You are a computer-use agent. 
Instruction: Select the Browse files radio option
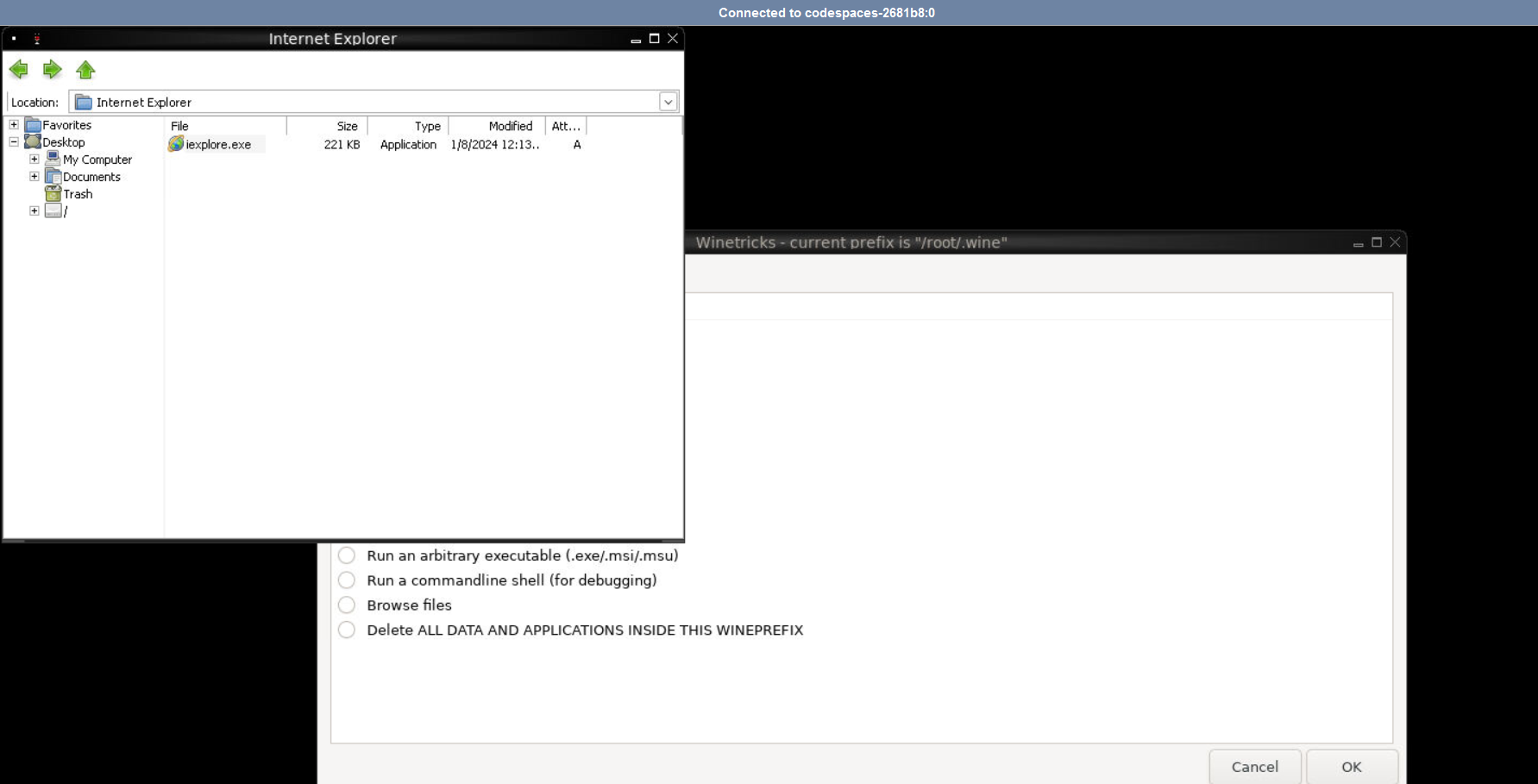click(x=347, y=605)
